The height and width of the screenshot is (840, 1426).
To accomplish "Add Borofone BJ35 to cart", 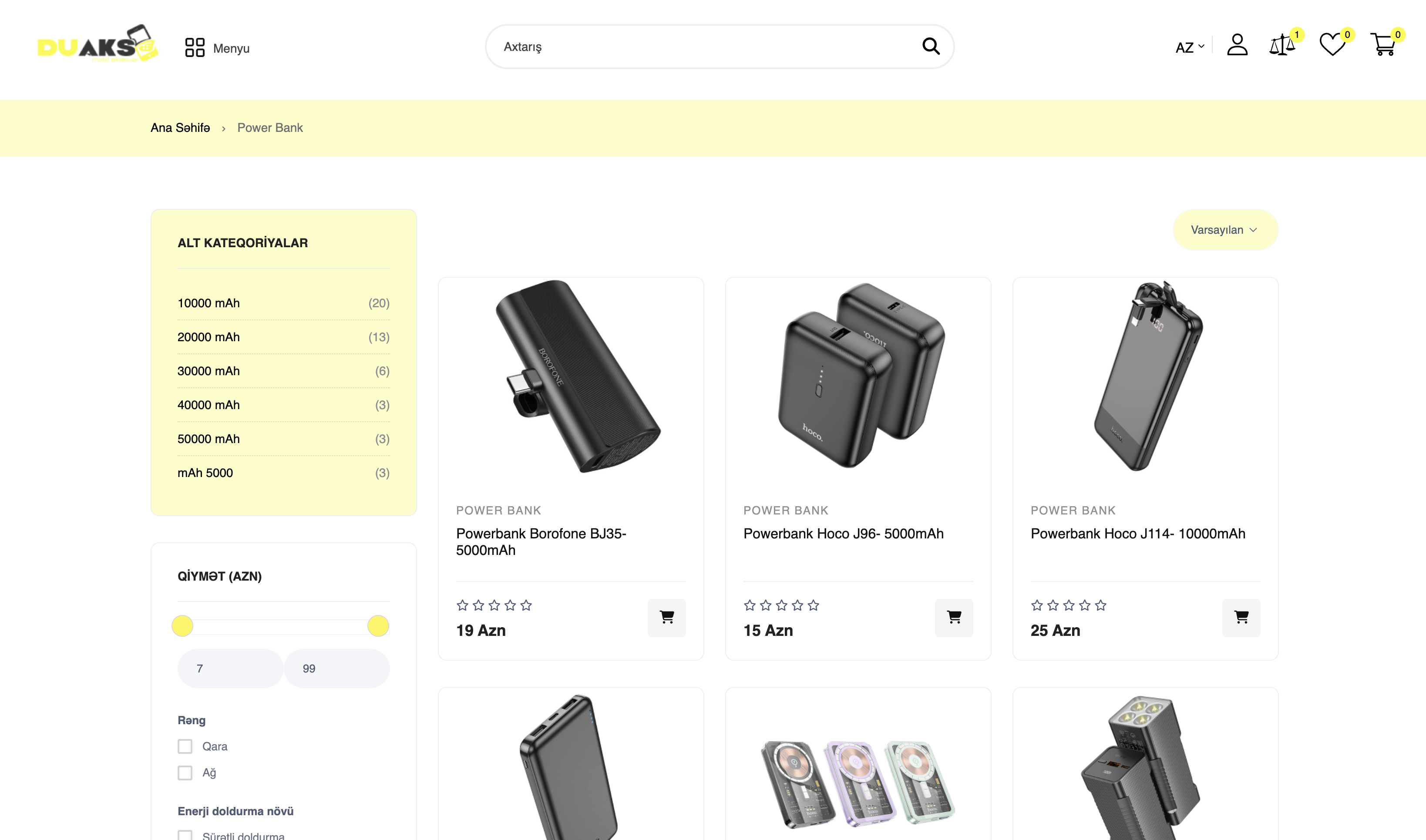I will coord(666,618).
